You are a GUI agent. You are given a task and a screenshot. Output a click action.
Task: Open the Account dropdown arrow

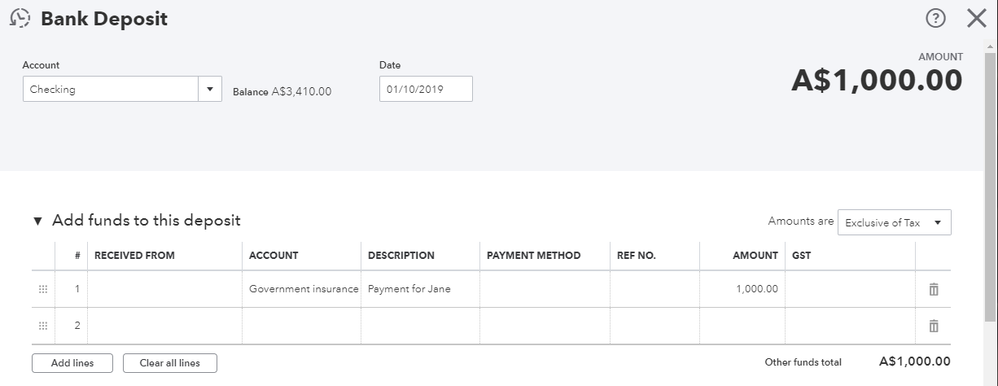click(x=209, y=89)
